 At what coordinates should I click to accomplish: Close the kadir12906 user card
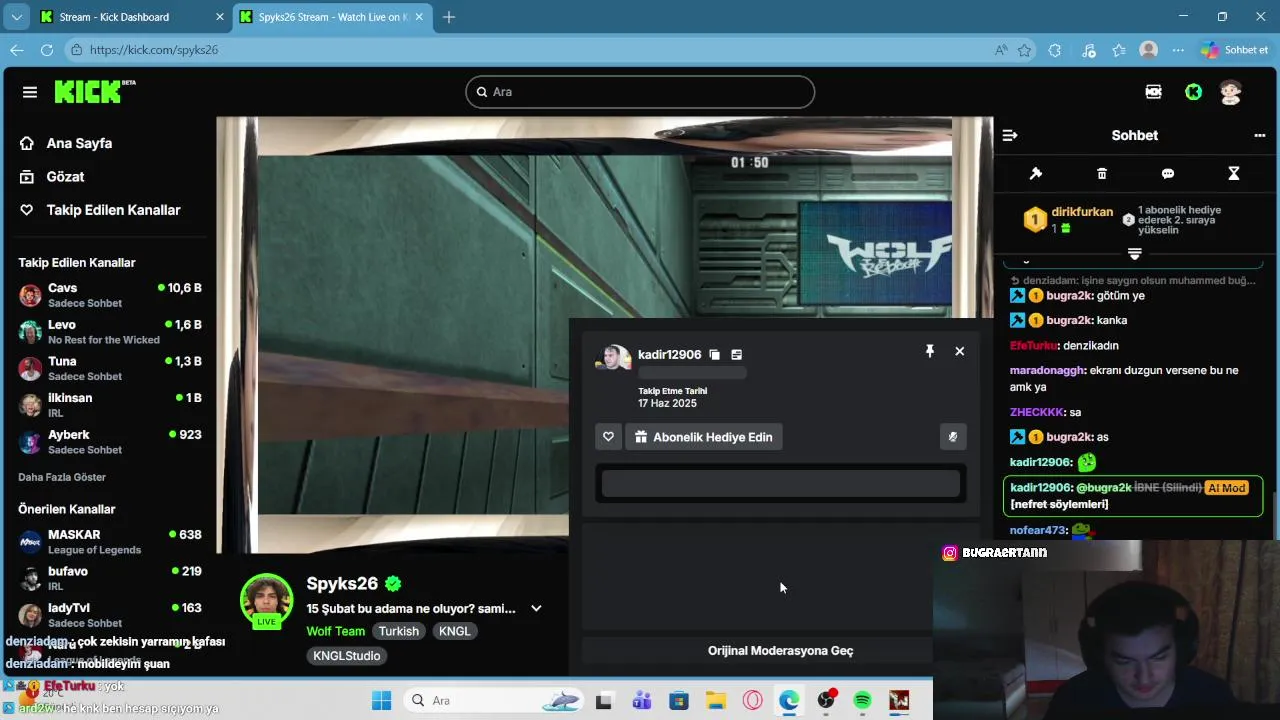click(960, 351)
